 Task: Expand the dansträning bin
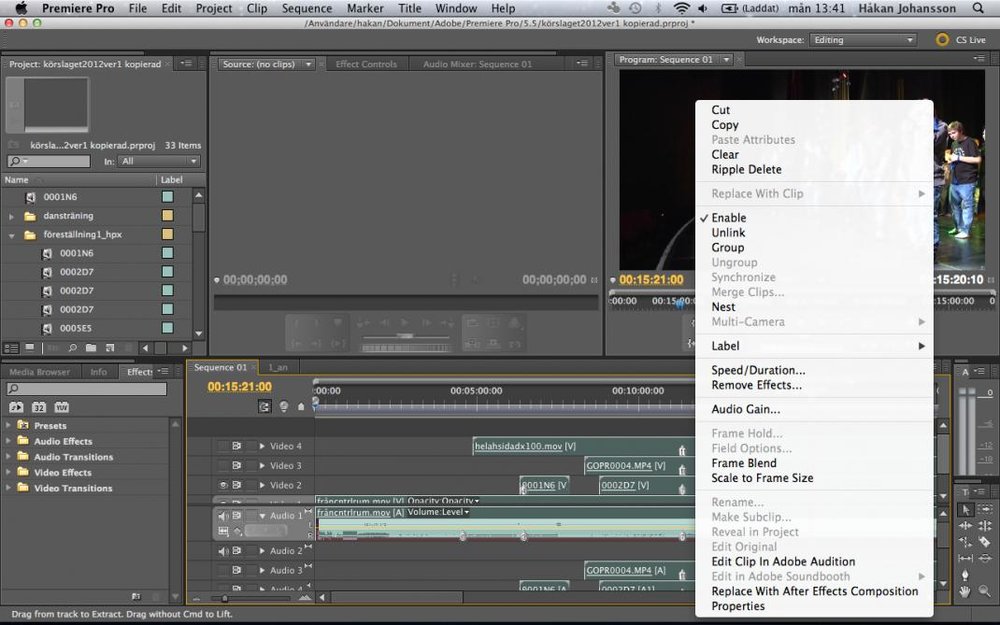[x=12, y=216]
